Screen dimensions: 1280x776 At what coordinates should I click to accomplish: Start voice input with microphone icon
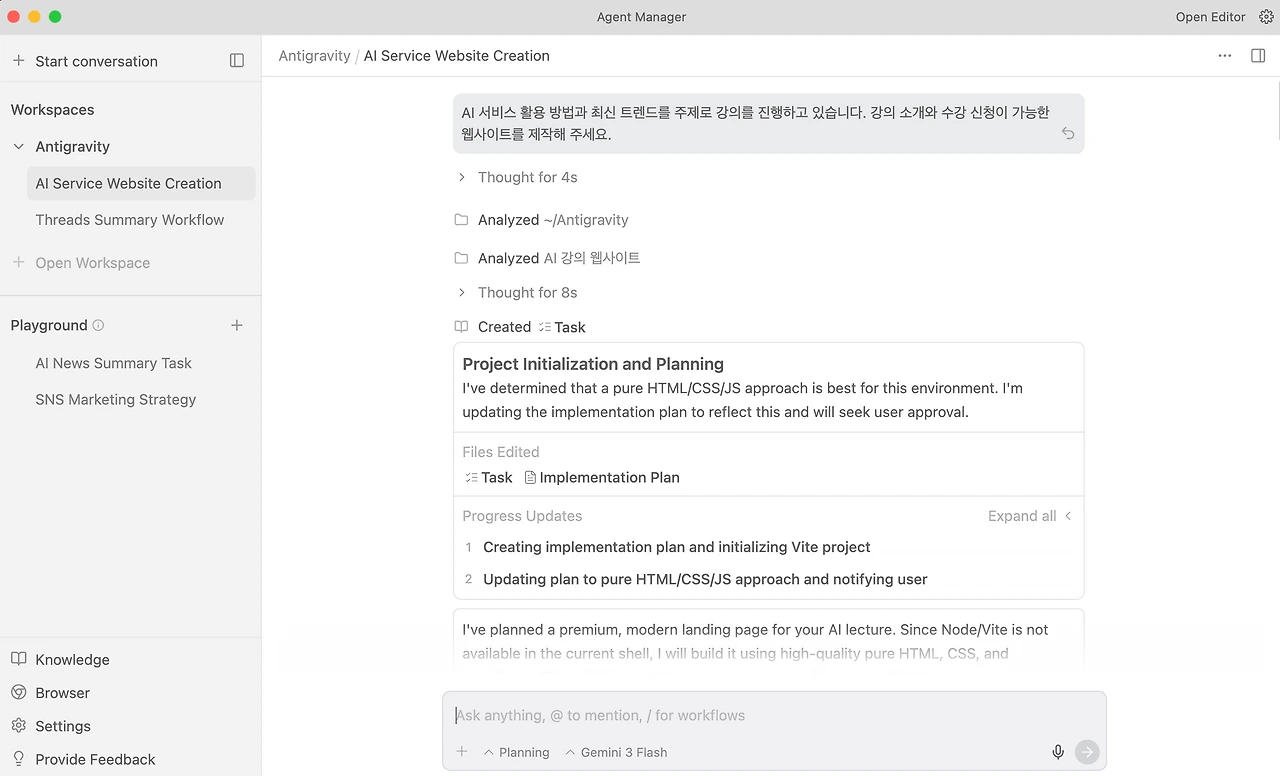[x=1058, y=752]
